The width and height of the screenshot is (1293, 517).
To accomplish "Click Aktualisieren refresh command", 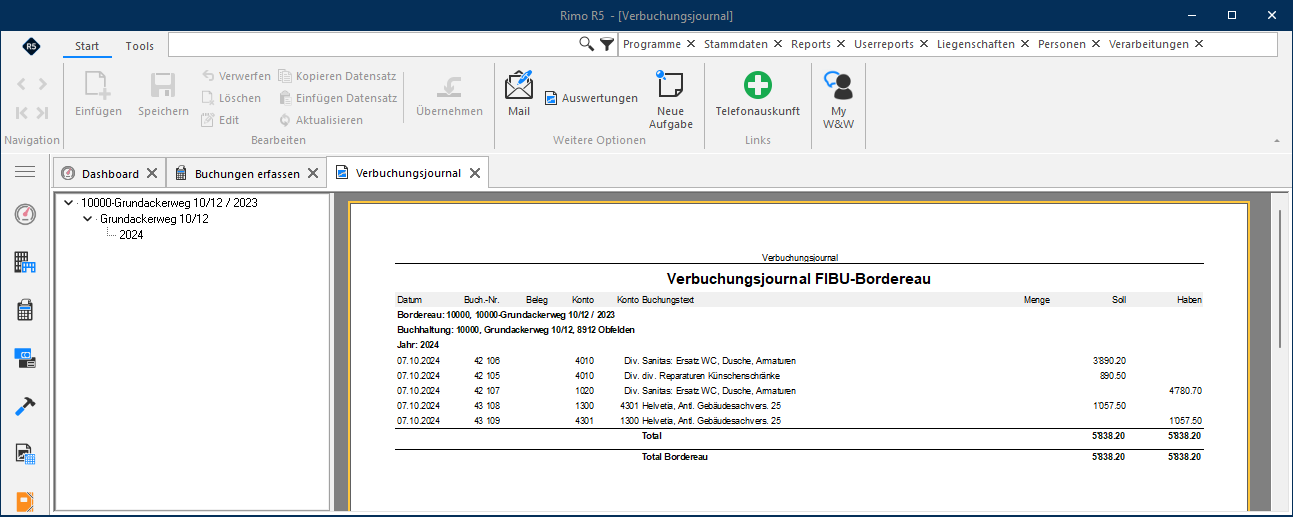I will [321, 120].
